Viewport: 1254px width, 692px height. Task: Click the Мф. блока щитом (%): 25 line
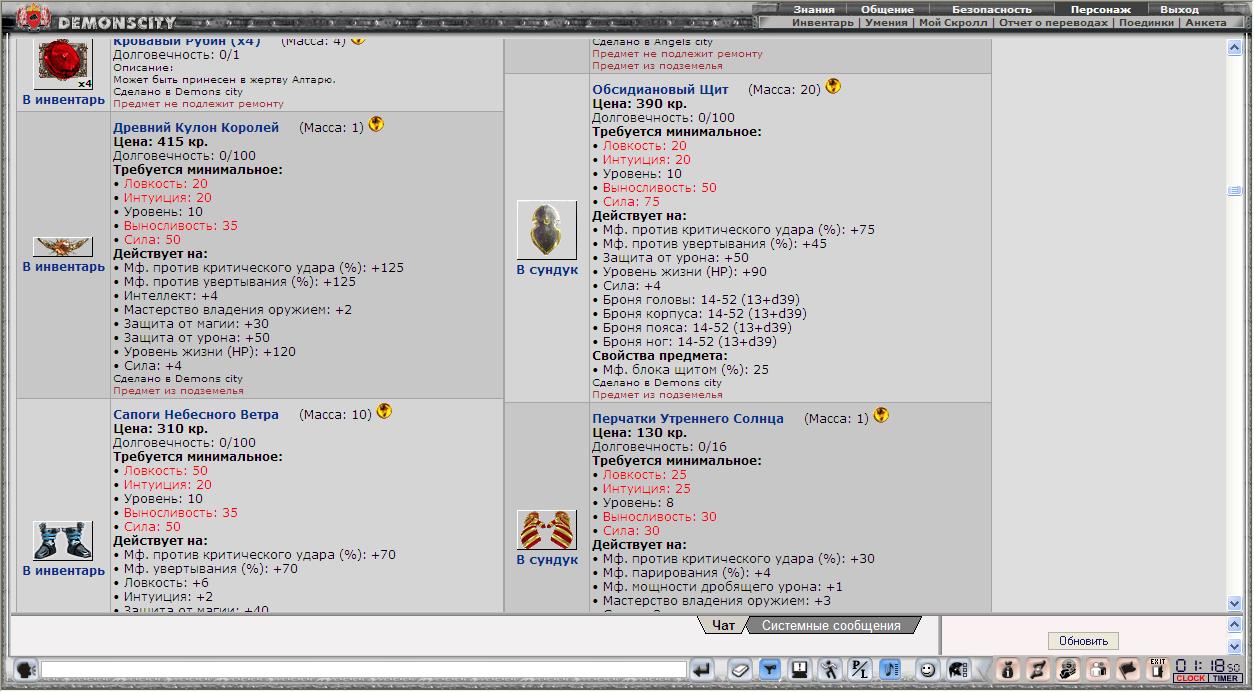[681, 370]
